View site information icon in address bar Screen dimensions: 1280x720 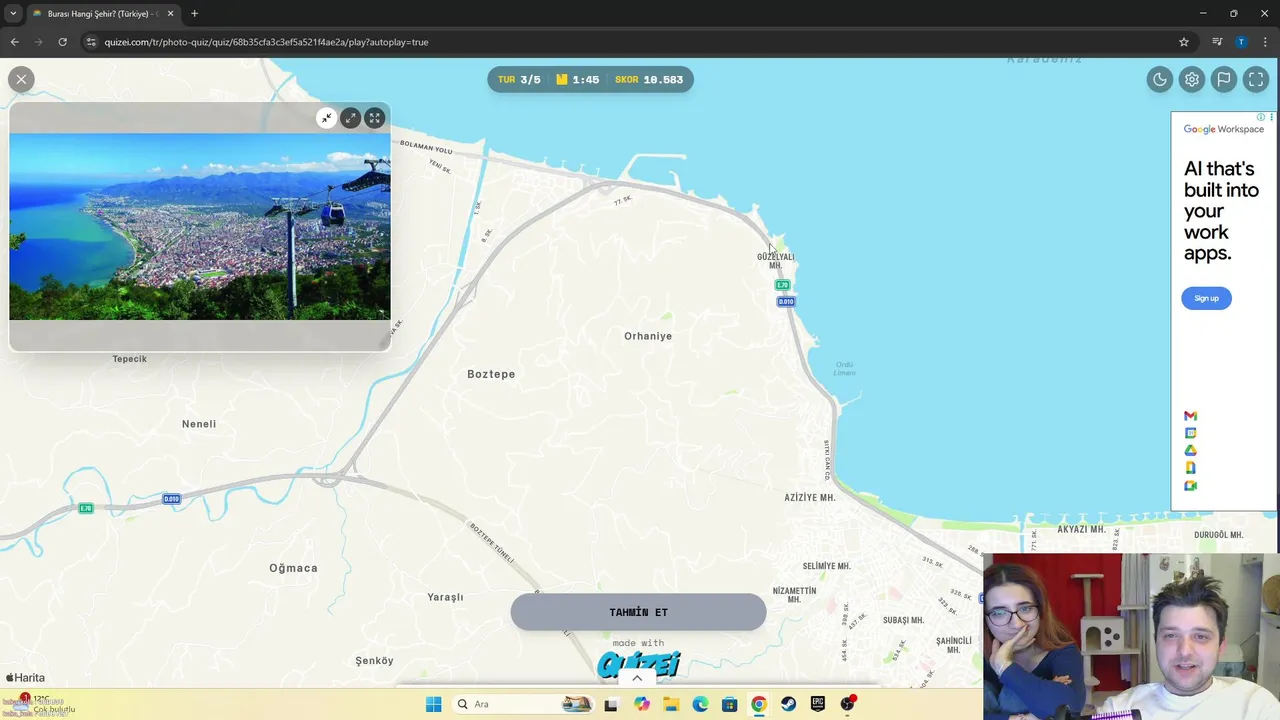coord(91,42)
